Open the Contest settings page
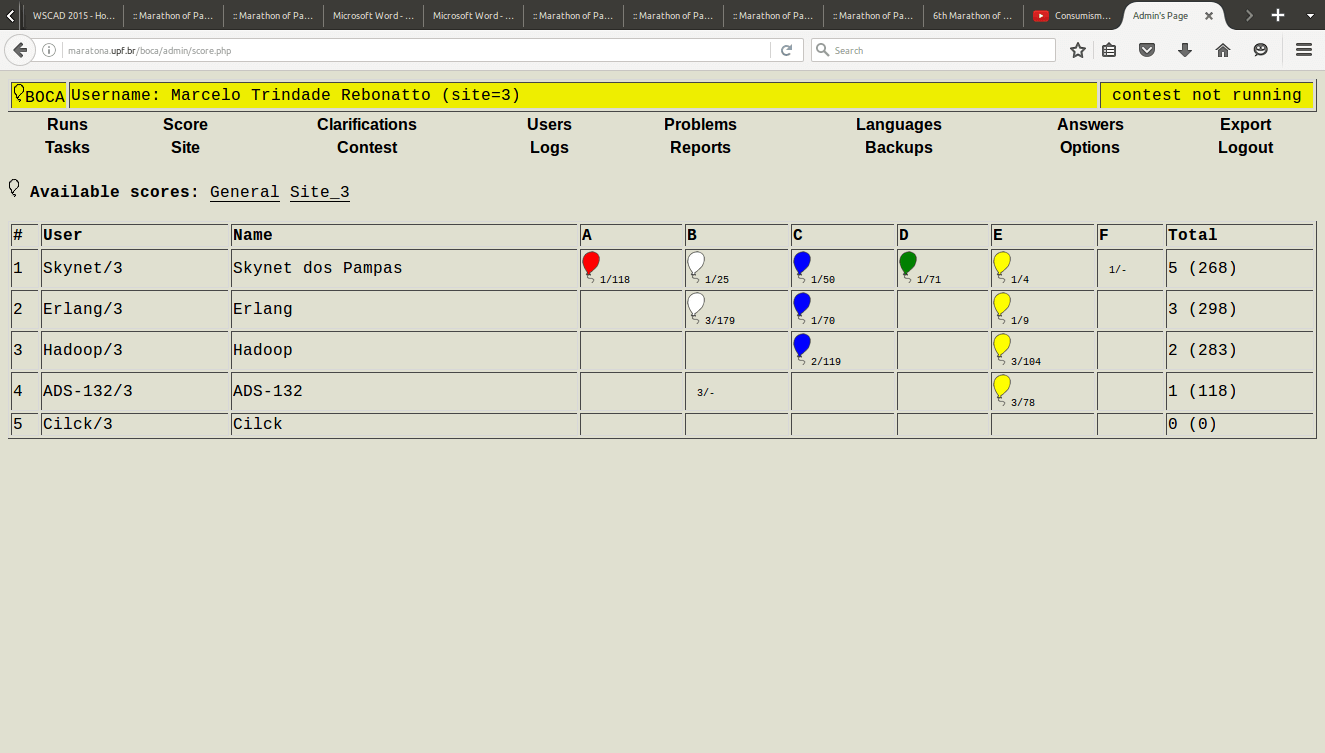The width and height of the screenshot is (1325, 753). [367, 147]
